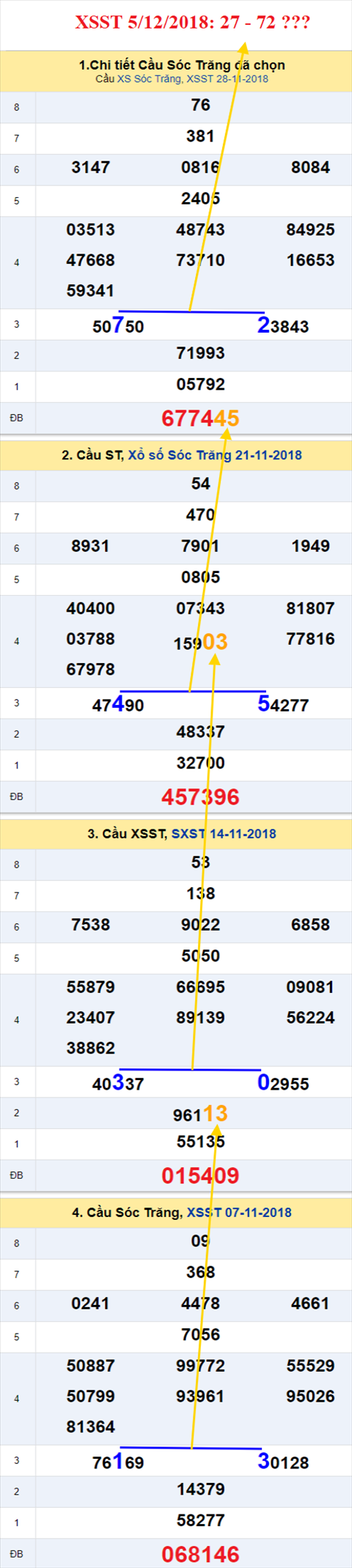This screenshot has height=1568, width=352.
Task: Select prize number 76
Action: [201, 106]
